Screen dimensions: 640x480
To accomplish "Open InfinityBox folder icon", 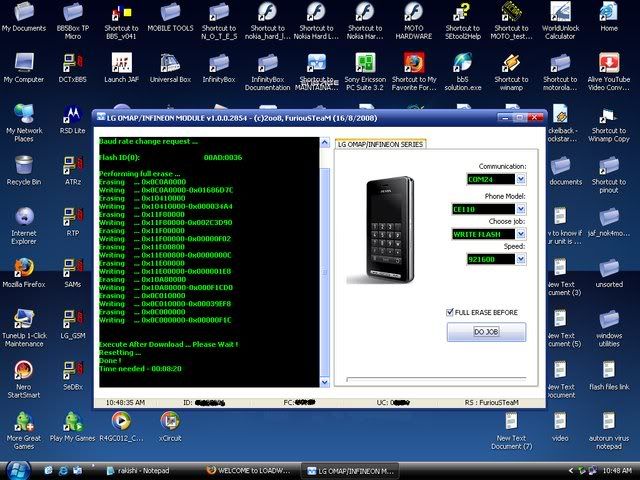I will [x=219, y=68].
